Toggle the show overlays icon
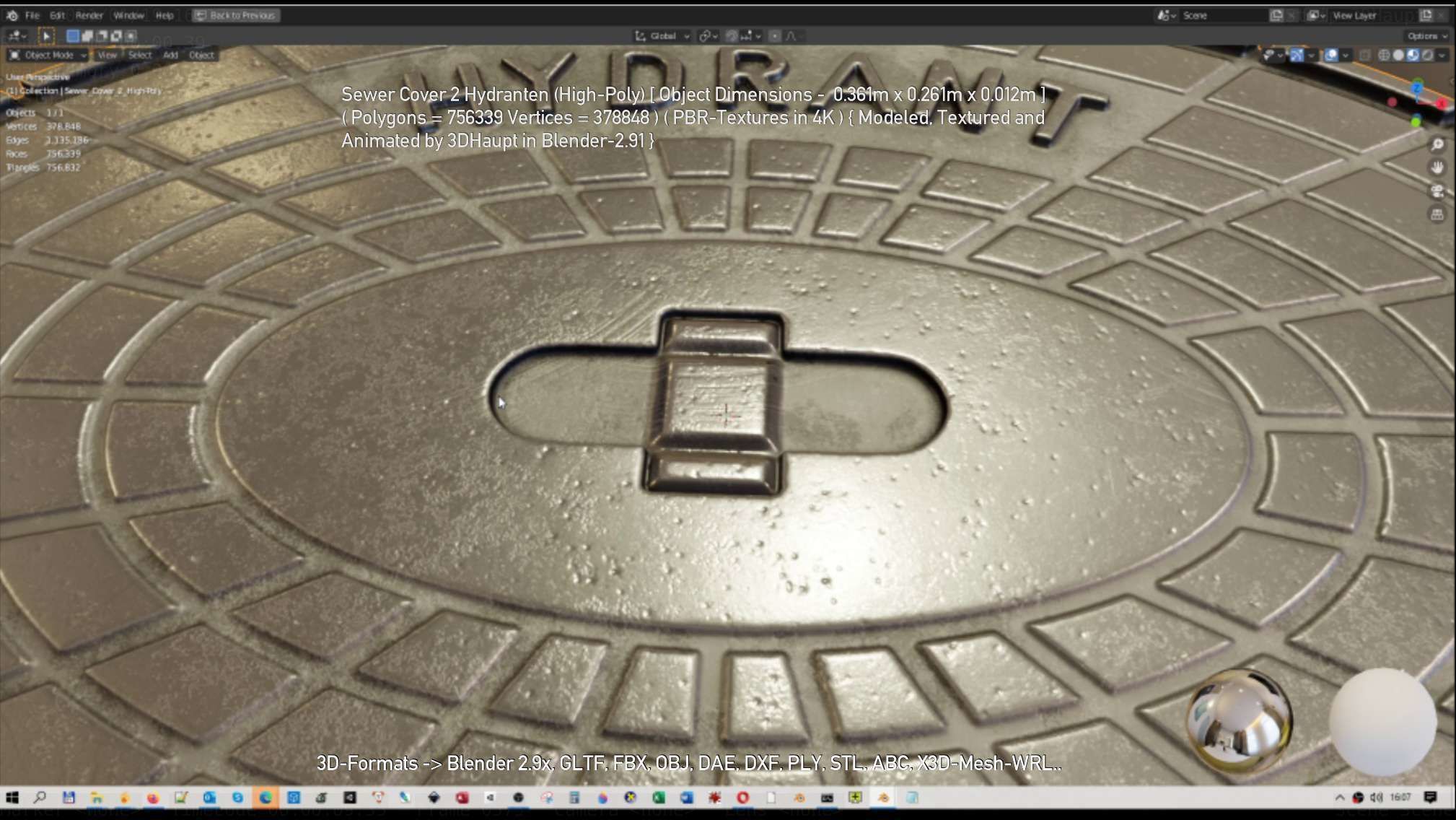1456x820 pixels. (1331, 55)
